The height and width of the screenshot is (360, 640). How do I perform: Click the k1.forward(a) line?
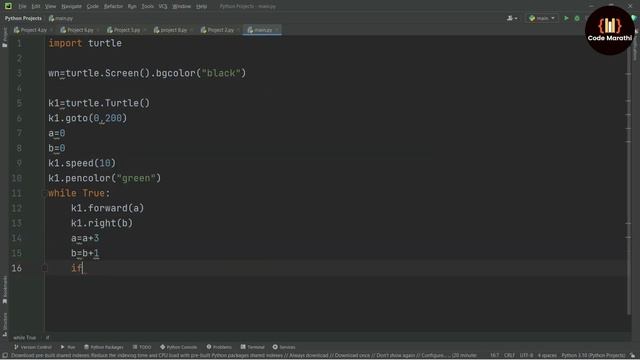(x=107, y=208)
